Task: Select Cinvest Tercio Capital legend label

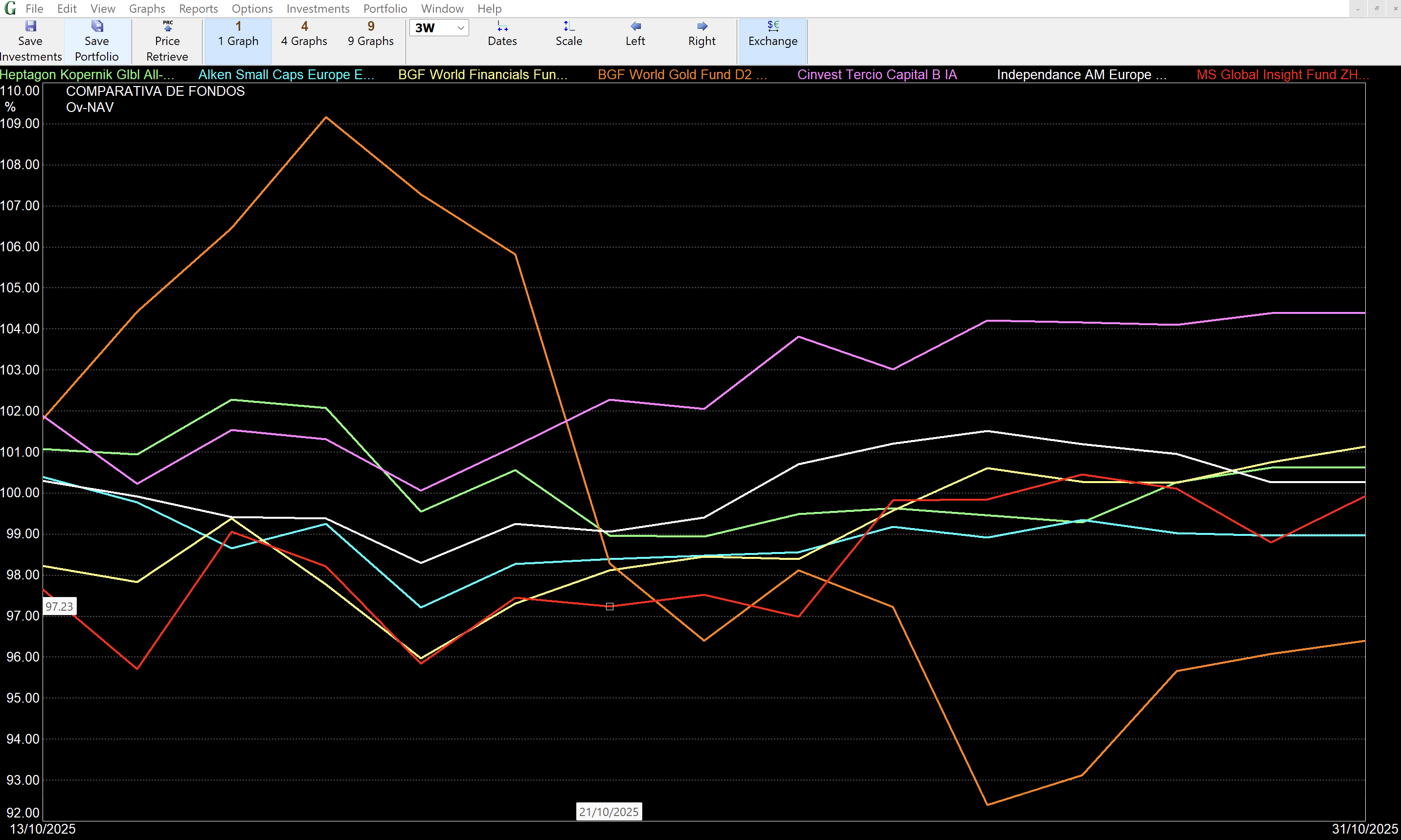Action: click(877, 75)
